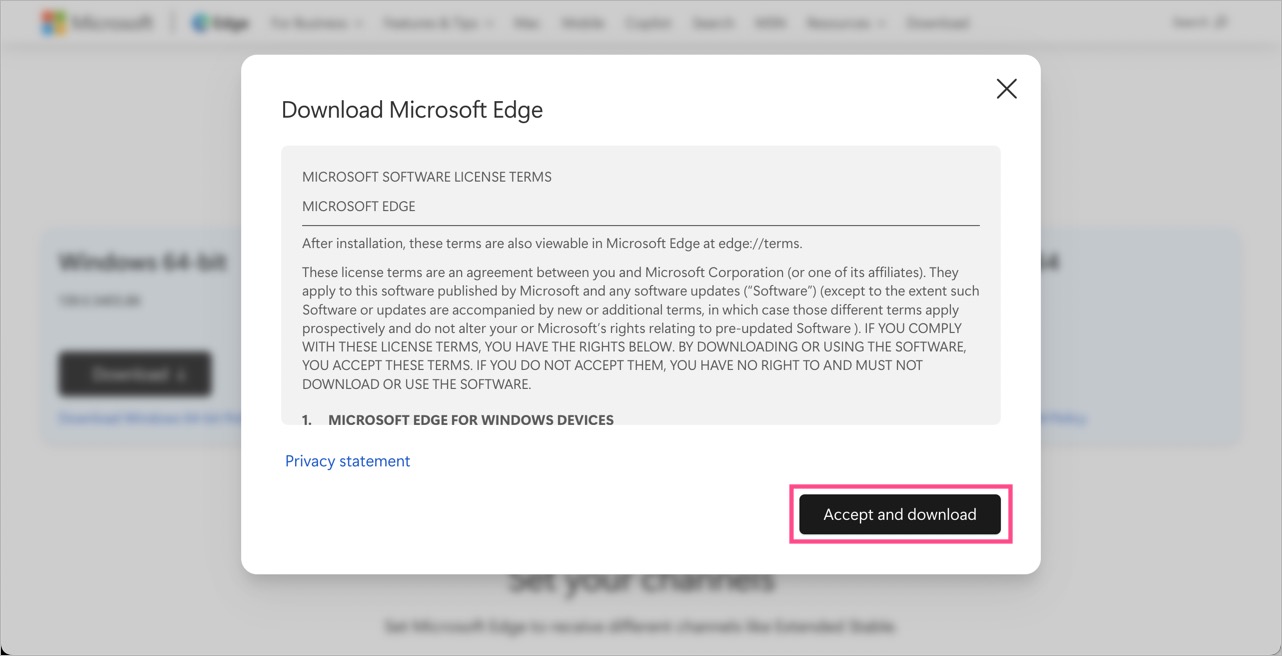Expand the For Business dropdown
The height and width of the screenshot is (656, 1282).
pos(315,22)
